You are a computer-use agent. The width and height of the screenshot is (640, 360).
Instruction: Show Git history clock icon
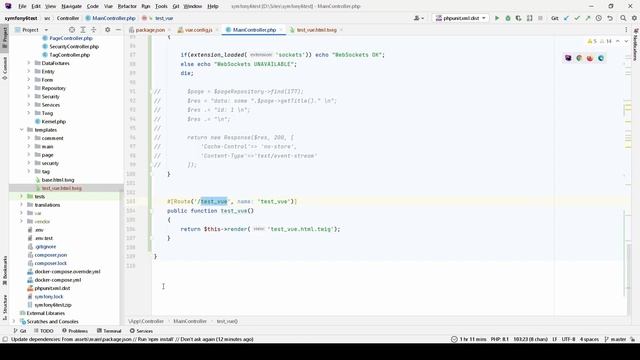tap(598, 18)
